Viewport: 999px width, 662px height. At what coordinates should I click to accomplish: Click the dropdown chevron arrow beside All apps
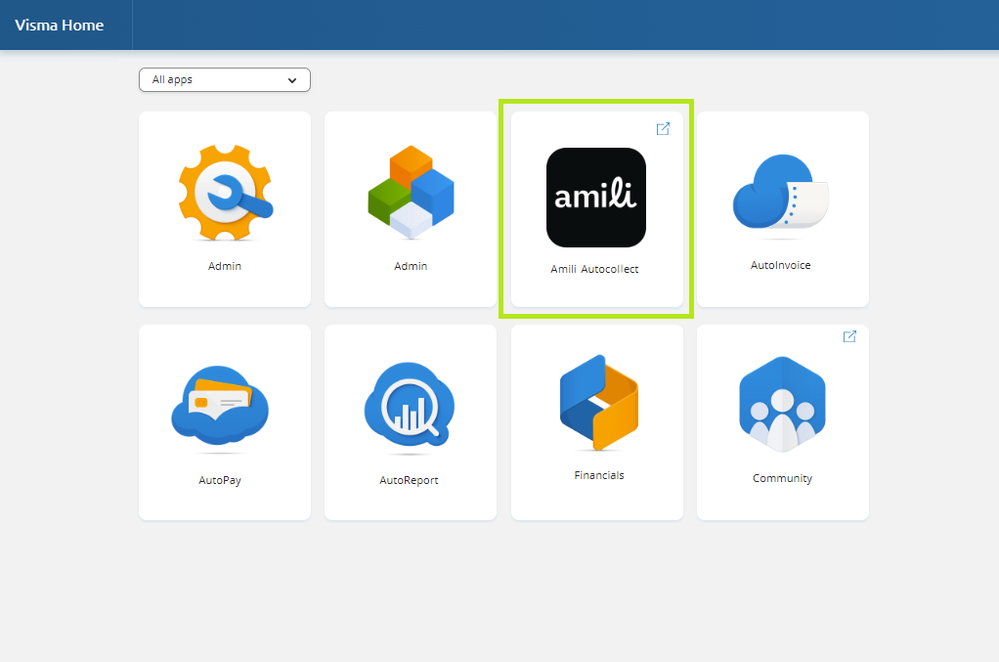coord(292,80)
